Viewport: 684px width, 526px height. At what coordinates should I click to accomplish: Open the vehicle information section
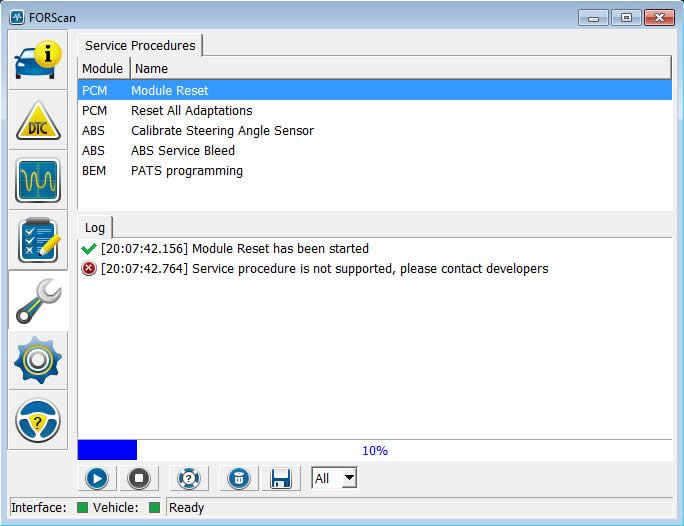(38, 60)
